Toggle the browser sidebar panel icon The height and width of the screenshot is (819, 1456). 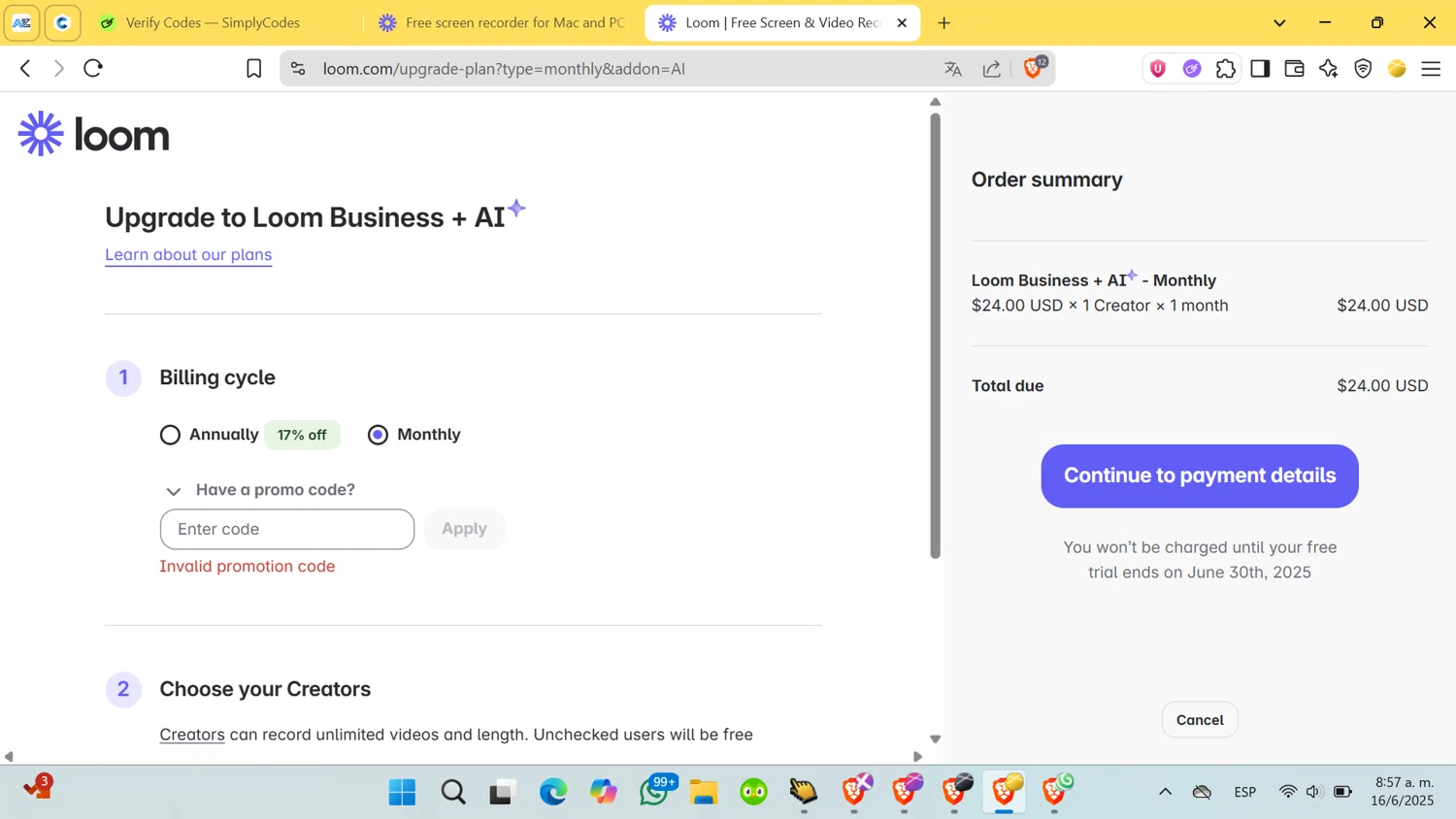point(1260,69)
